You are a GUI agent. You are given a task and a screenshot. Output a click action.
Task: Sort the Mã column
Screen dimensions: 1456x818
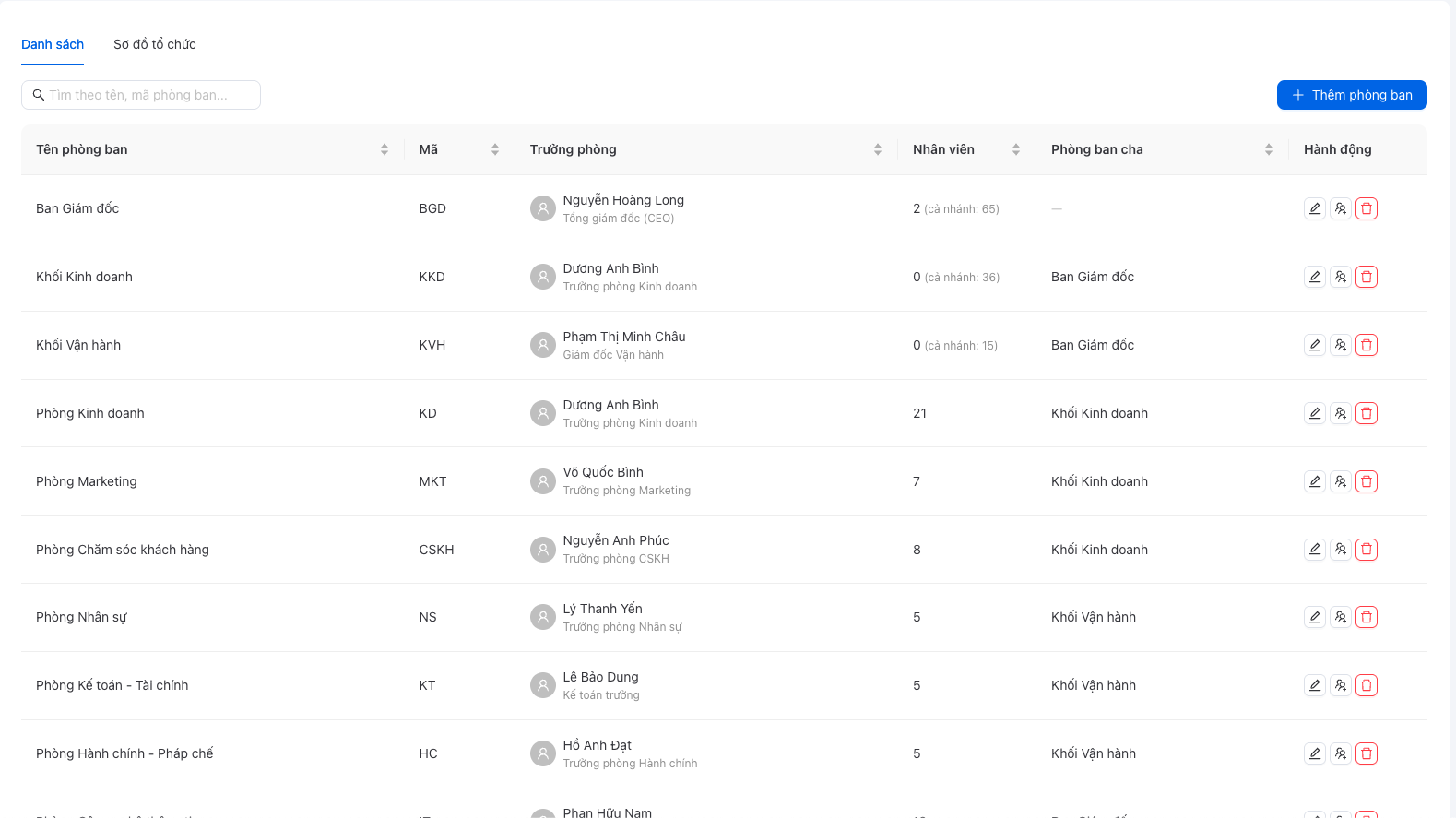pos(495,149)
